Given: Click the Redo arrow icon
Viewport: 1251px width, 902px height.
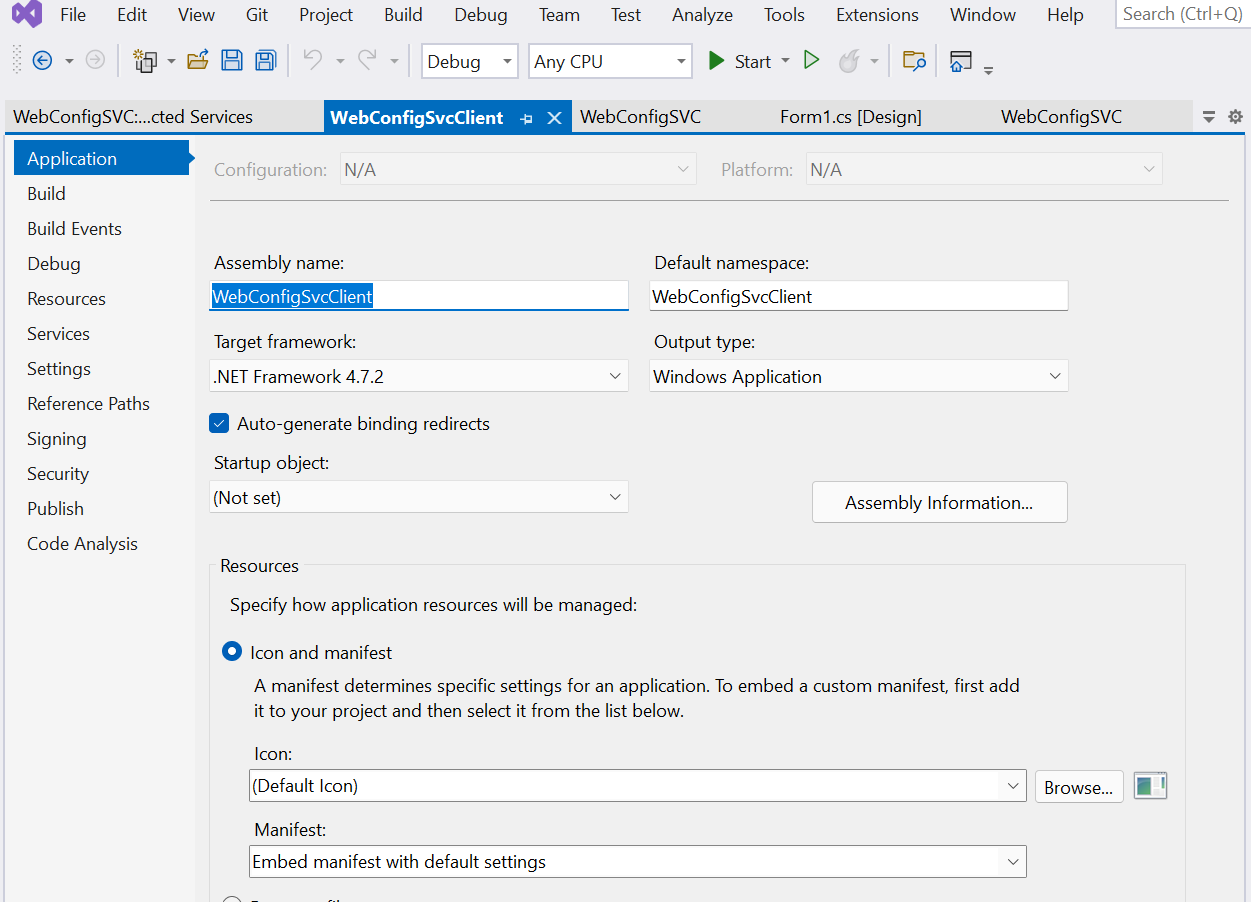Looking at the screenshot, I should pyautogui.click(x=367, y=61).
